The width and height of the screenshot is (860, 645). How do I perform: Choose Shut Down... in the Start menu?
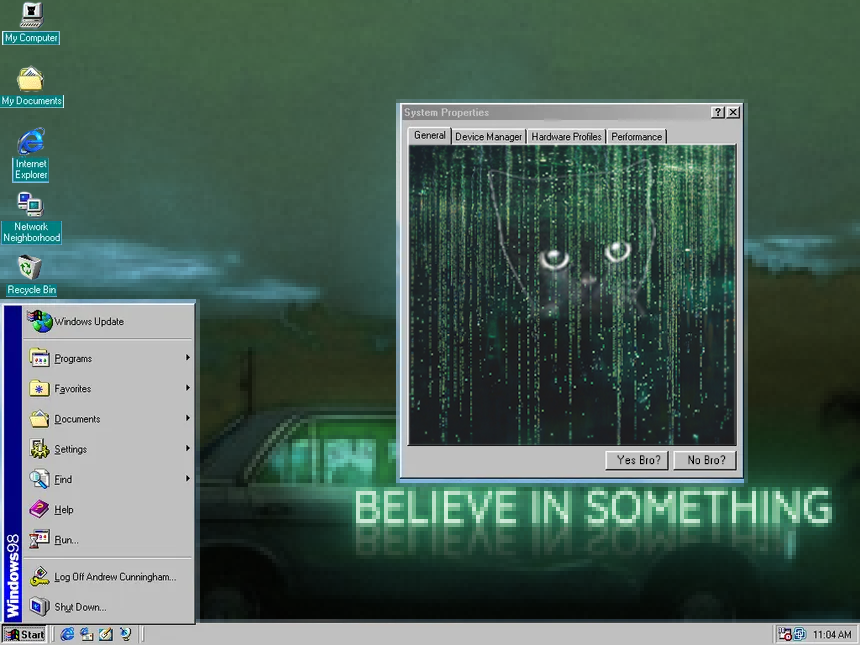tap(108, 607)
